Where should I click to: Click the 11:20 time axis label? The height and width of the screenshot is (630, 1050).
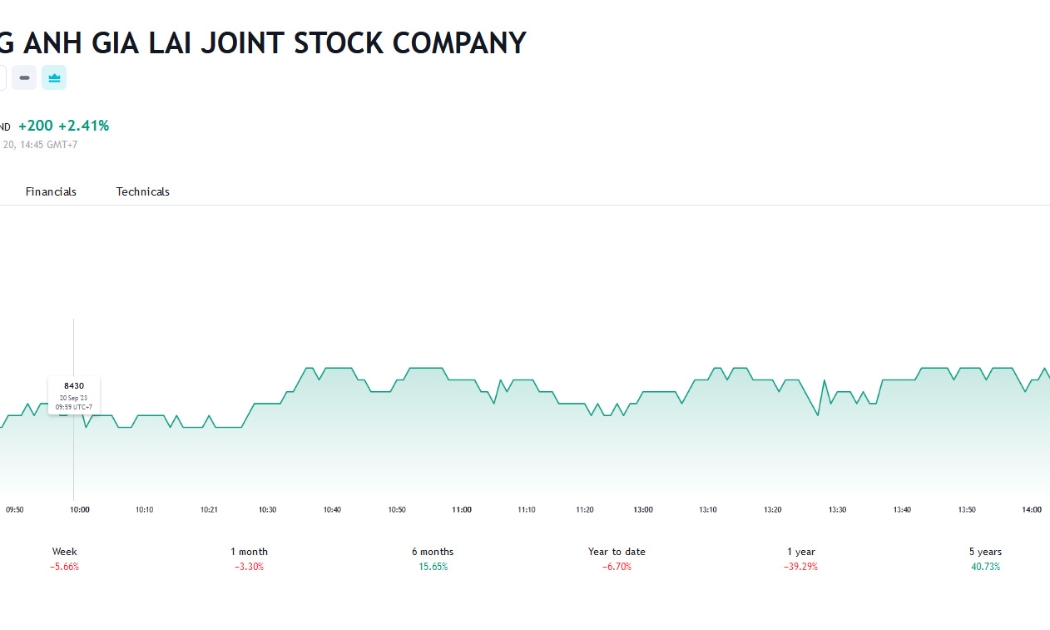(x=585, y=509)
